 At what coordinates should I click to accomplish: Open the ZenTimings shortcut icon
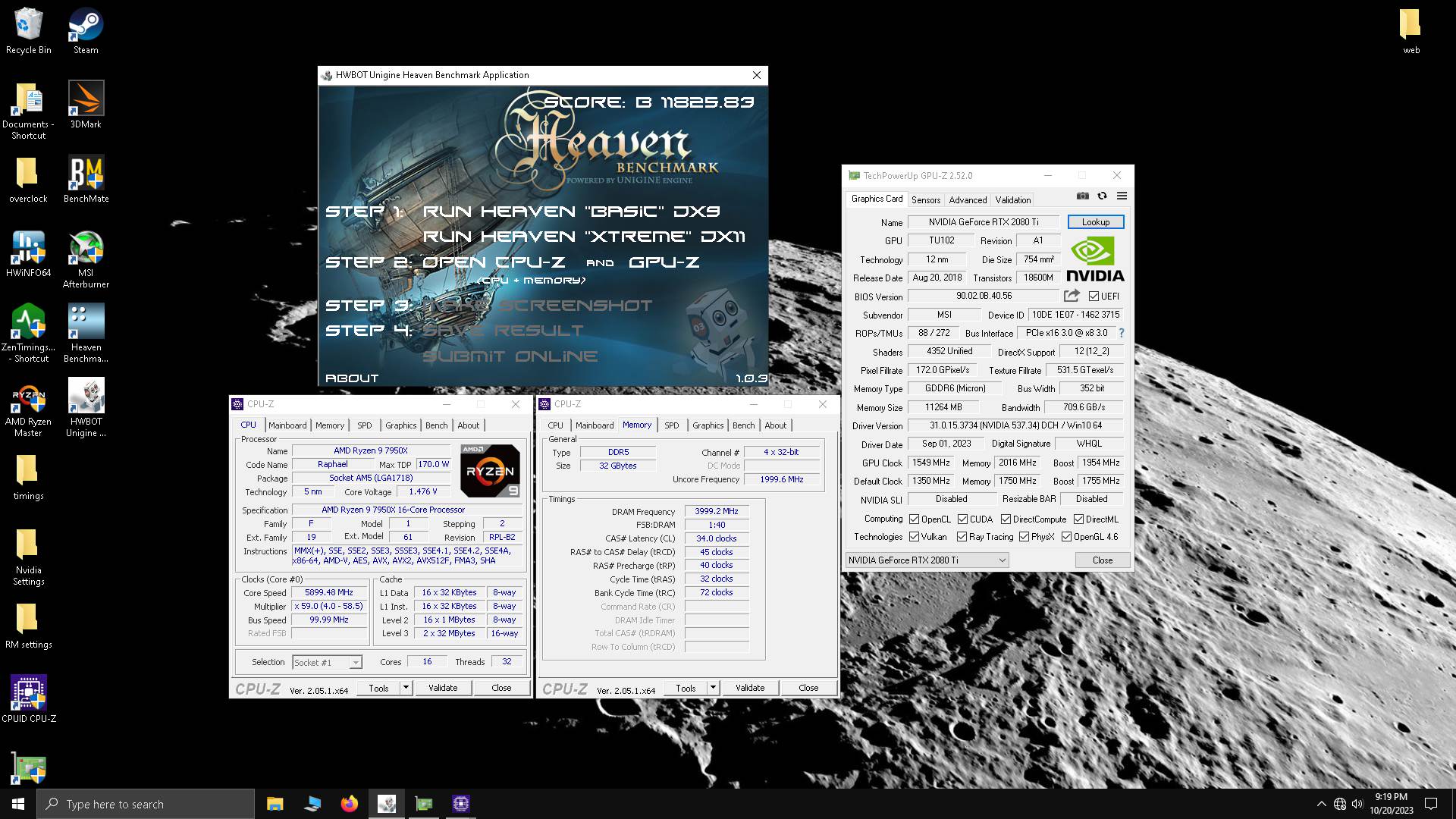[28, 334]
